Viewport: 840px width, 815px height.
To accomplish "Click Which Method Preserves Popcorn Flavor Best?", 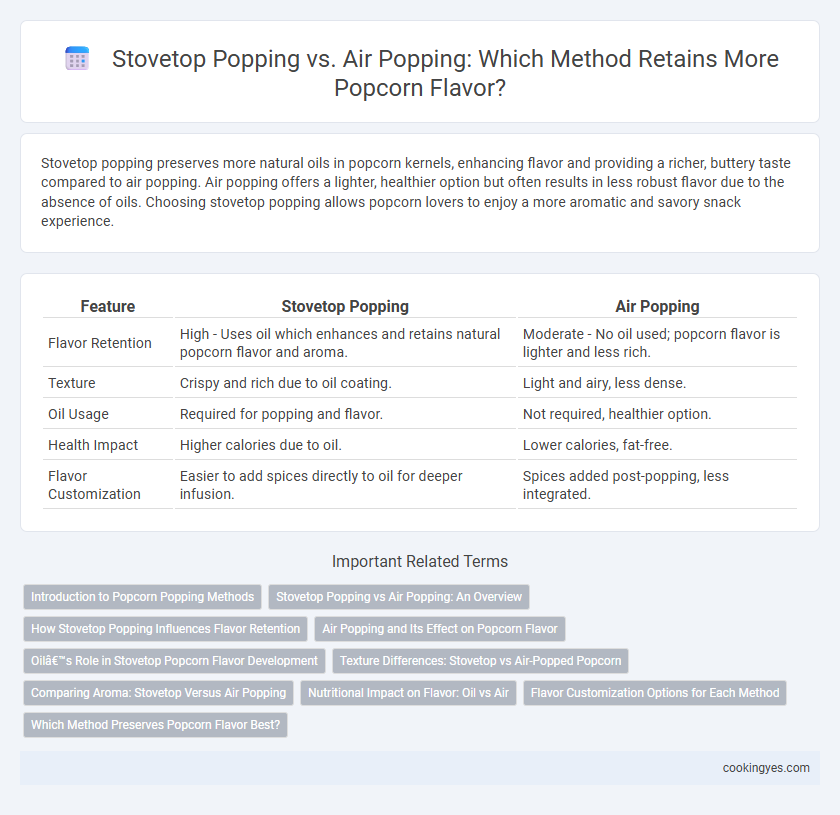I will coord(155,725).
